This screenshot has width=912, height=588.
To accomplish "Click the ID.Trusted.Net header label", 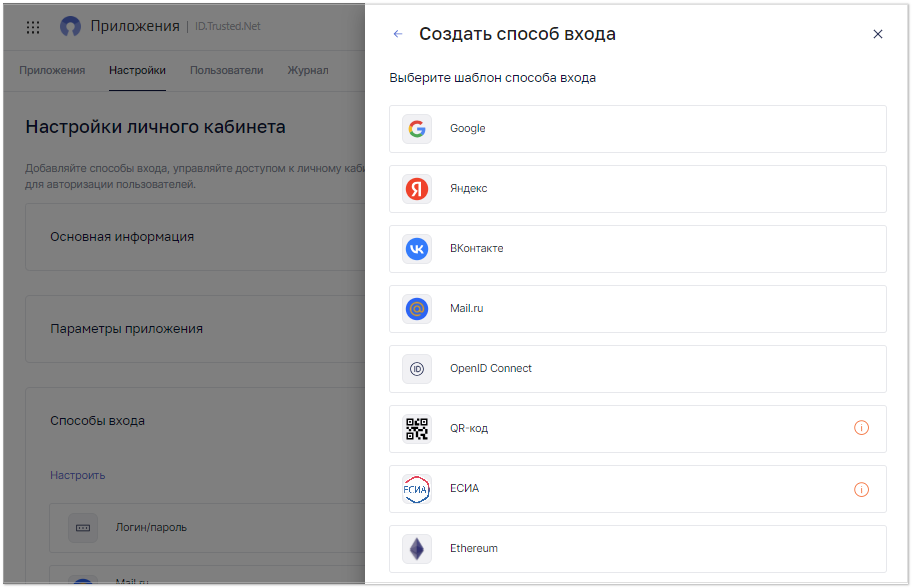I will point(227,26).
